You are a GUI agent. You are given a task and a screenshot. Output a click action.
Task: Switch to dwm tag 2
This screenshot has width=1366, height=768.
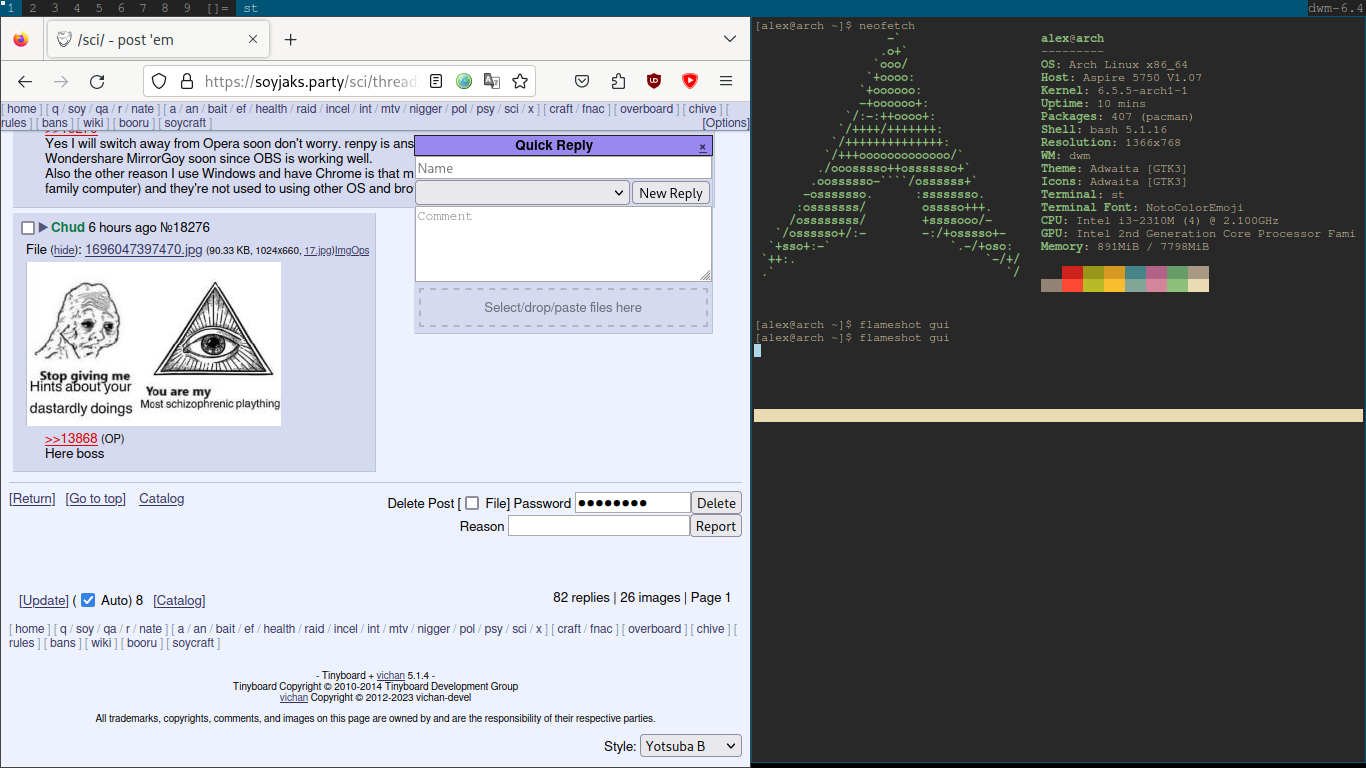pyautogui.click(x=33, y=8)
